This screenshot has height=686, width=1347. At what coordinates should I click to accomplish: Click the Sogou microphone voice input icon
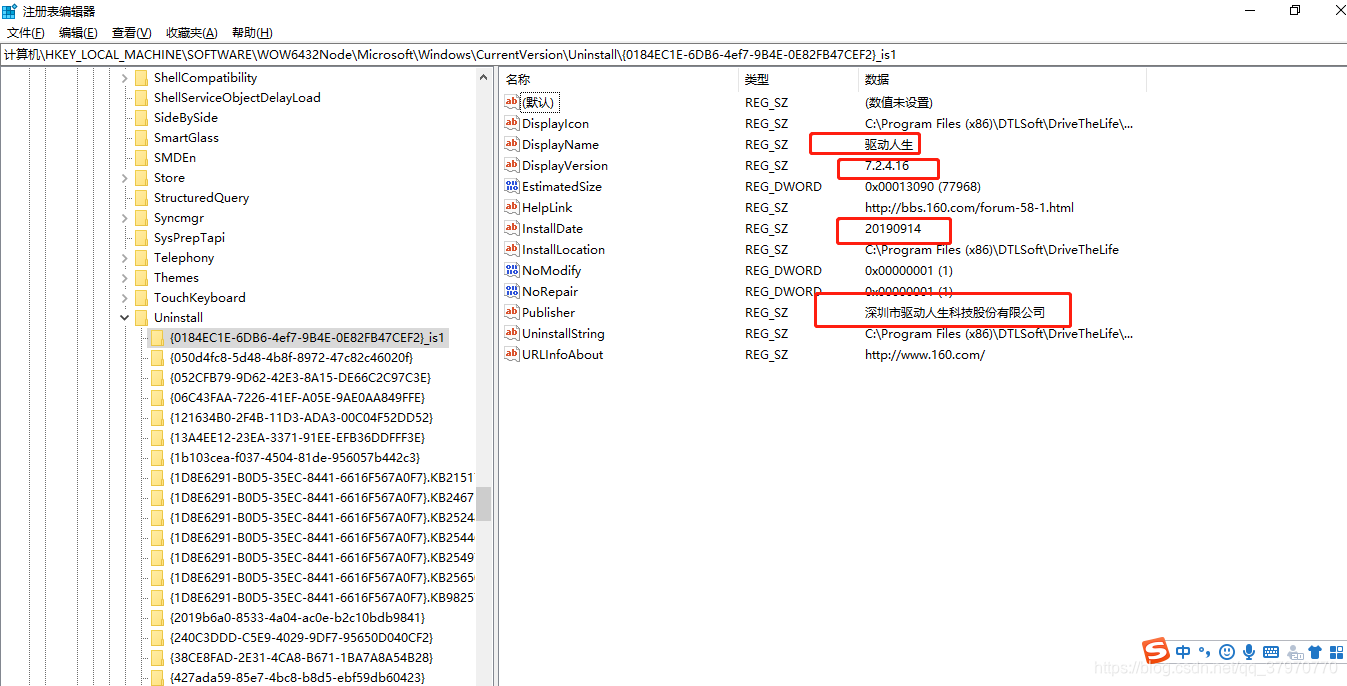[x=1248, y=652]
